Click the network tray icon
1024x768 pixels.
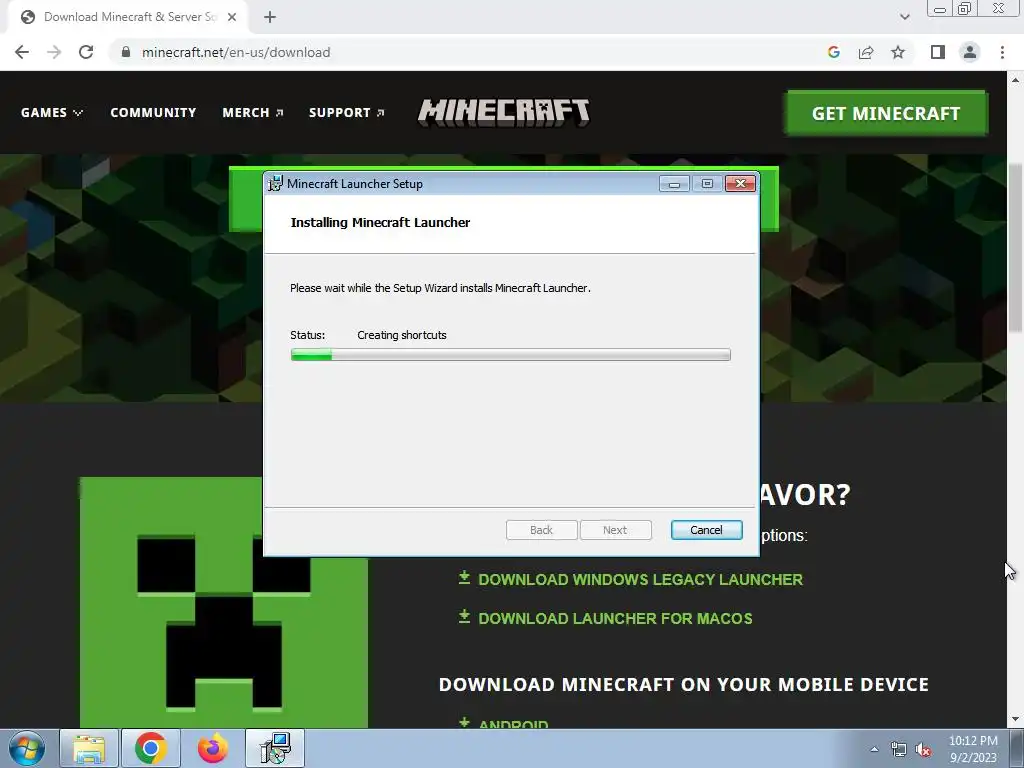point(899,749)
